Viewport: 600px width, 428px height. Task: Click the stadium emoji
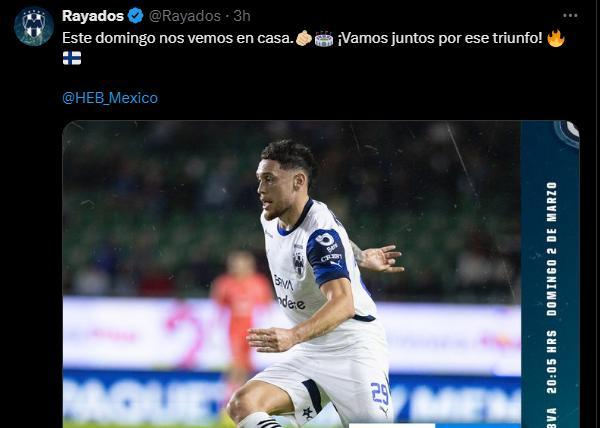point(324,39)
